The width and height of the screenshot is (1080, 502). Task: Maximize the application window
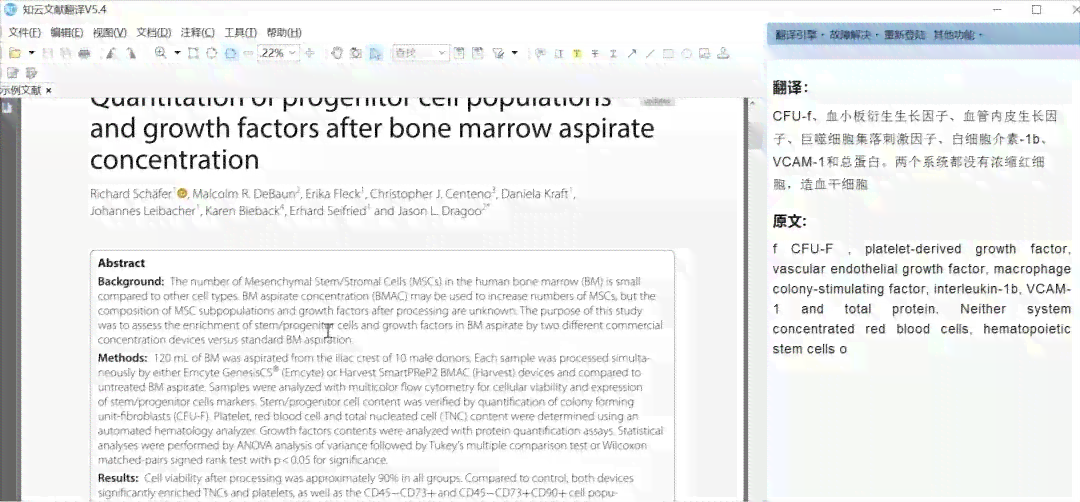point(1036,10)
